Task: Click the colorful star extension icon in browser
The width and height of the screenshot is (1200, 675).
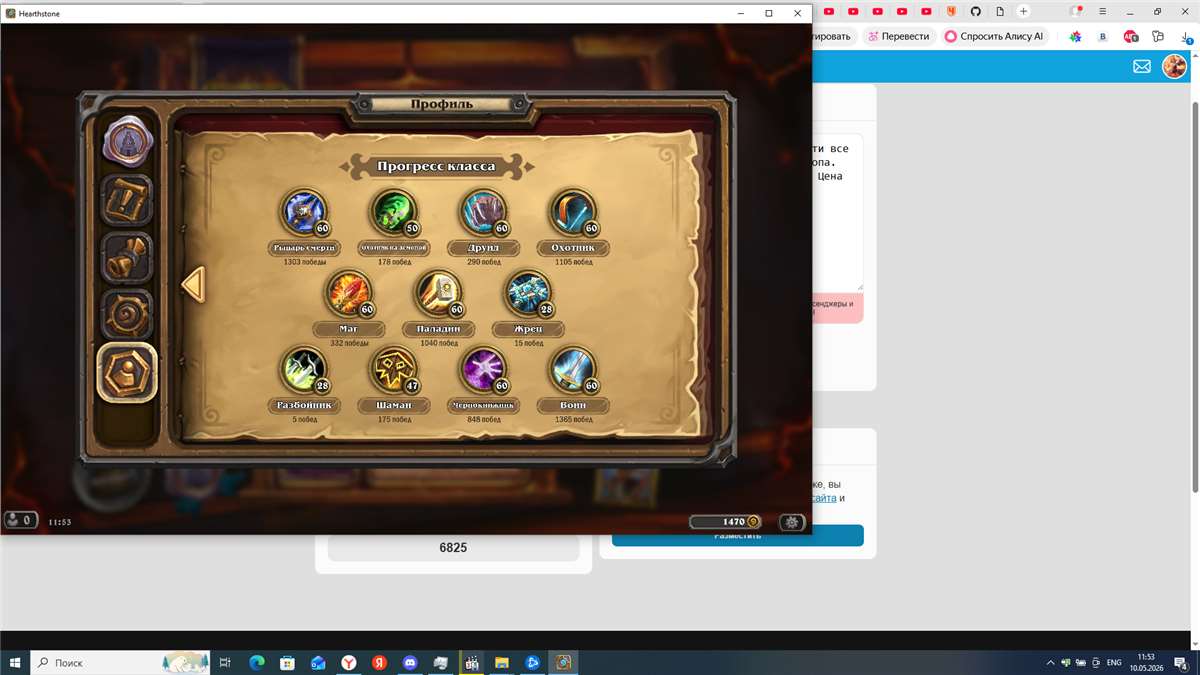Action: [1075, 36]
